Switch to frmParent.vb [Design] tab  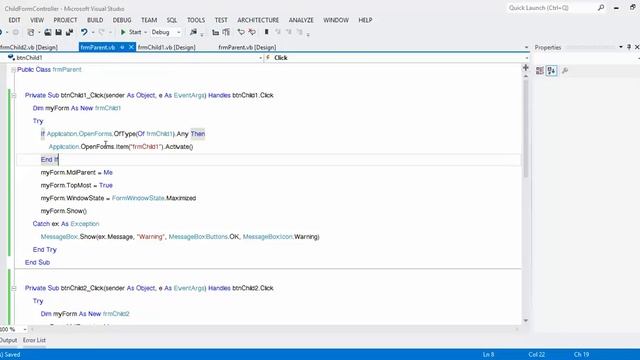pos(247,47)
